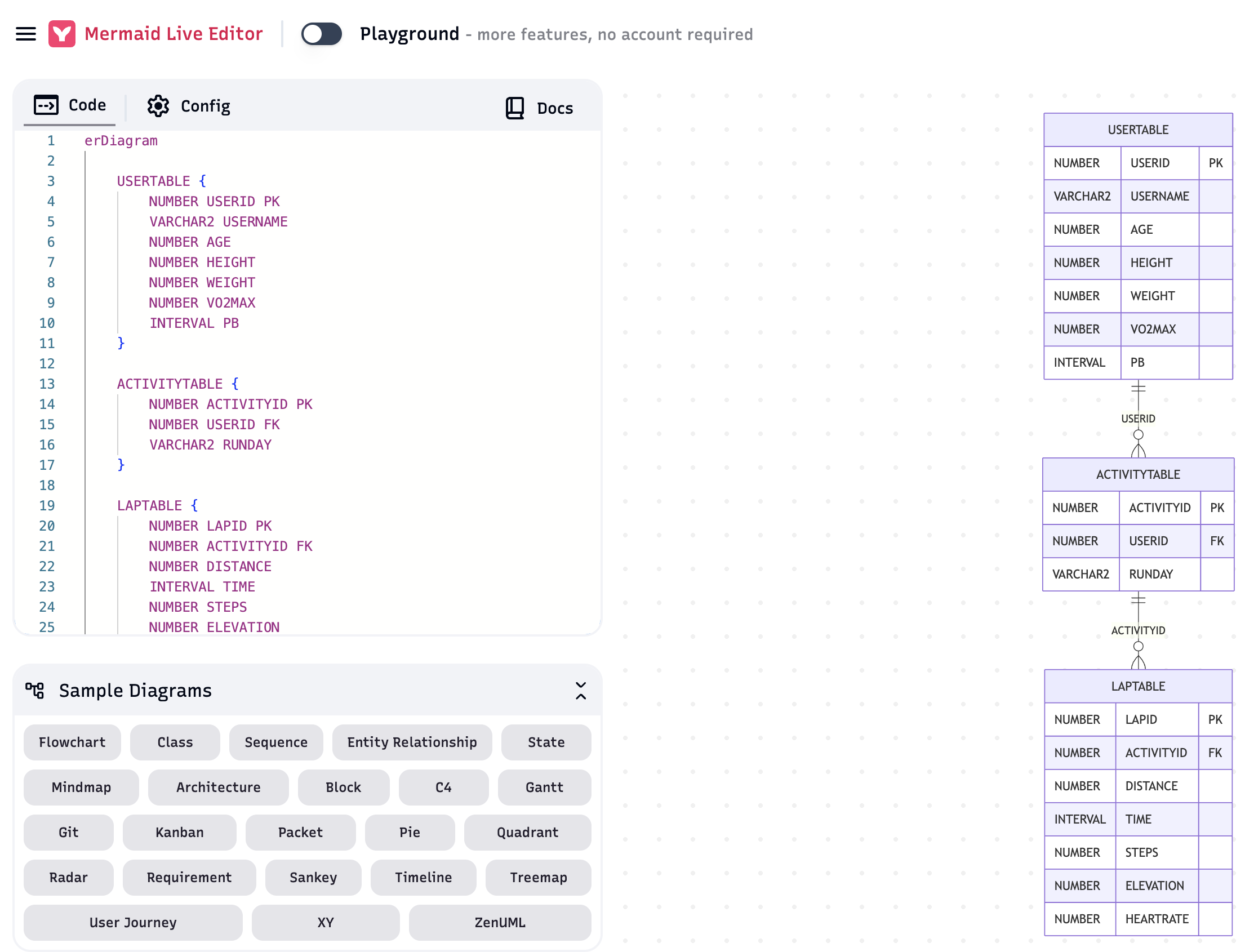Click the Sample Diagrams tree icon
This screenshot has height=952, width=1245.
point(34,690)
